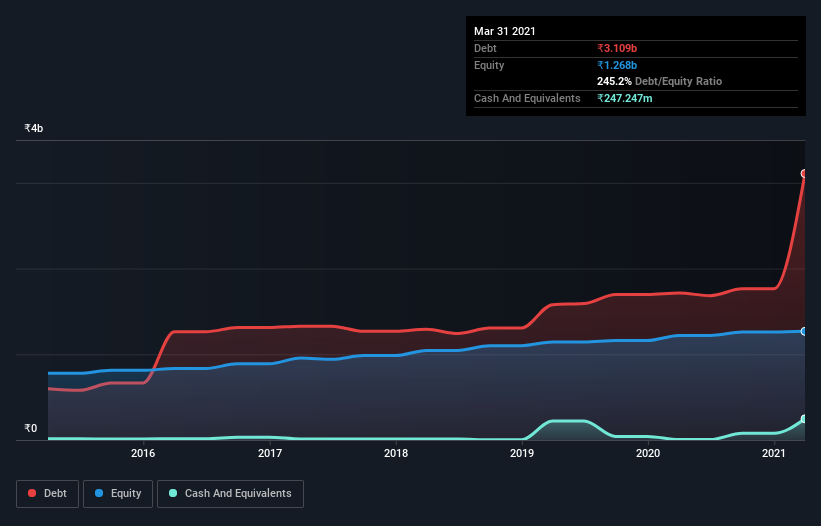Click the 2021 x-axis label

click(x=774, y=453)
